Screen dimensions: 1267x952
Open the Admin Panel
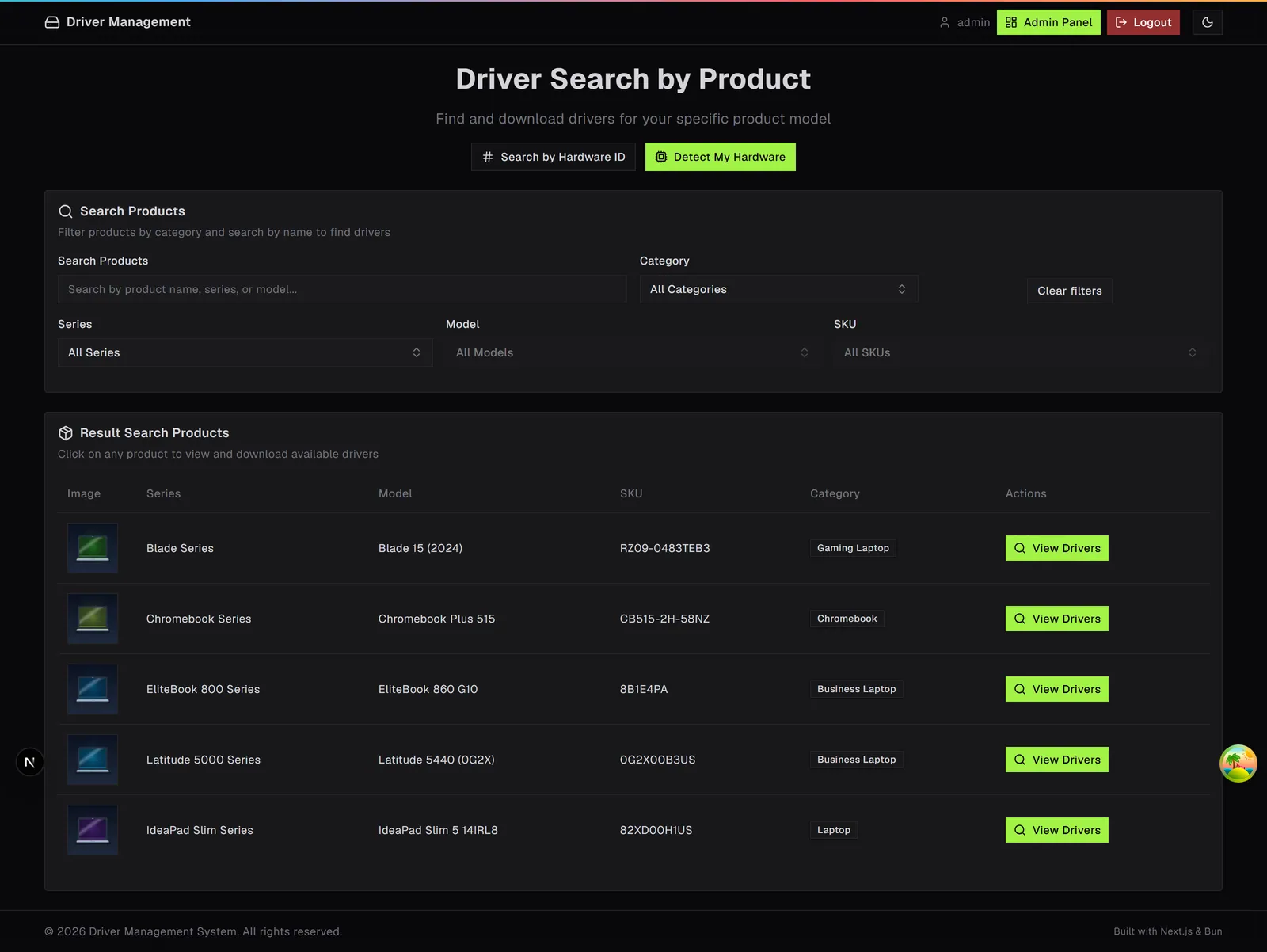[1048, 22]
